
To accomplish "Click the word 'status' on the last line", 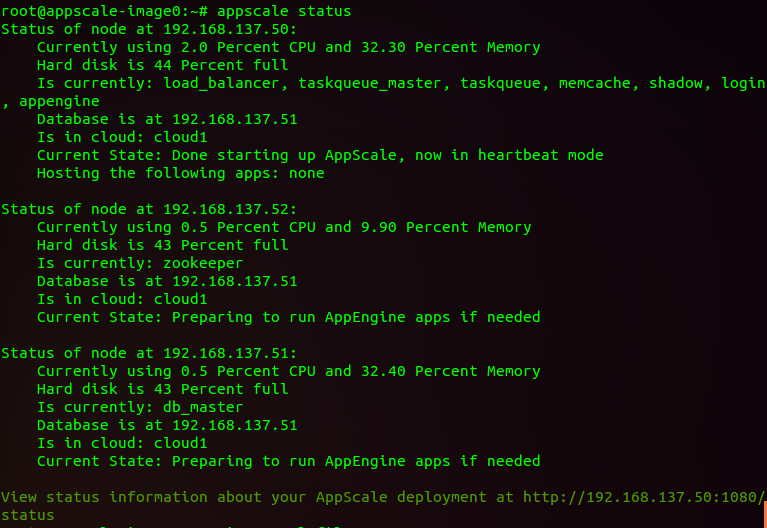I will point(27,515).
